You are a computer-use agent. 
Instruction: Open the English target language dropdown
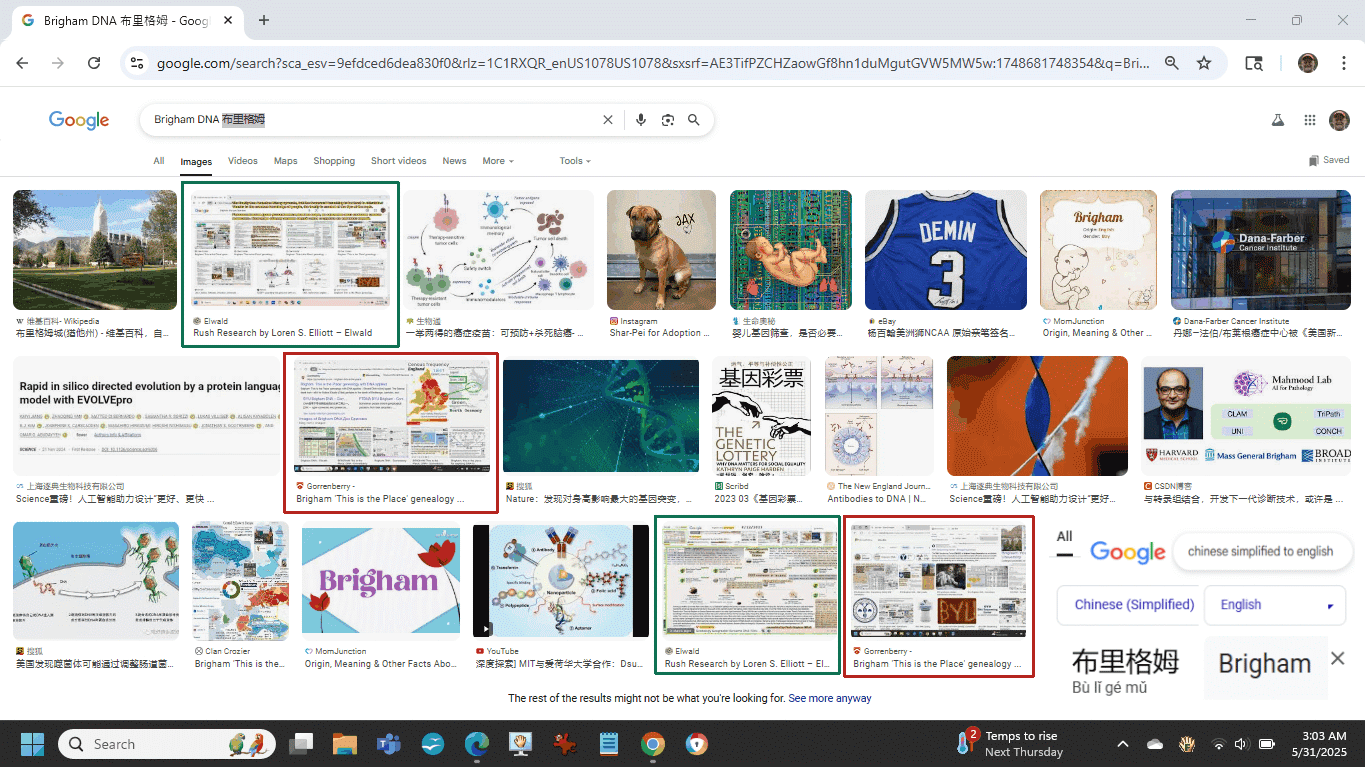point(1277,605)
